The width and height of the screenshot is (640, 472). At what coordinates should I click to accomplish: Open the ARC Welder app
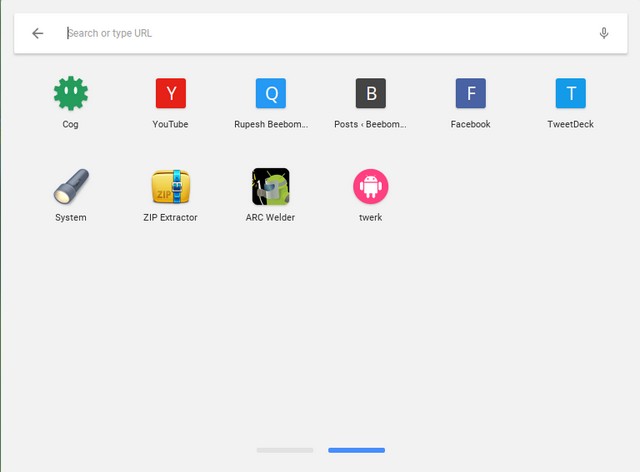271,187
